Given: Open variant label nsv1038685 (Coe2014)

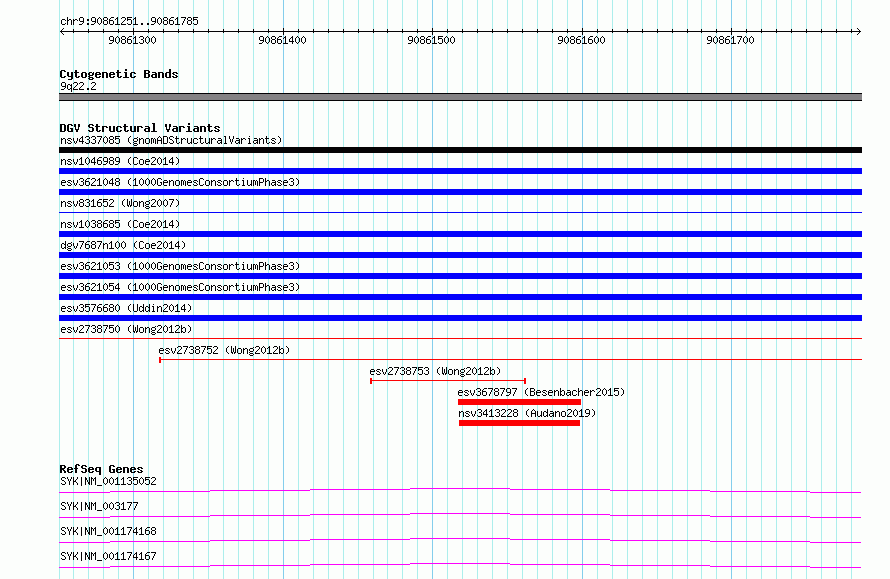Looking at the screenshot, I should coord(120,224).
